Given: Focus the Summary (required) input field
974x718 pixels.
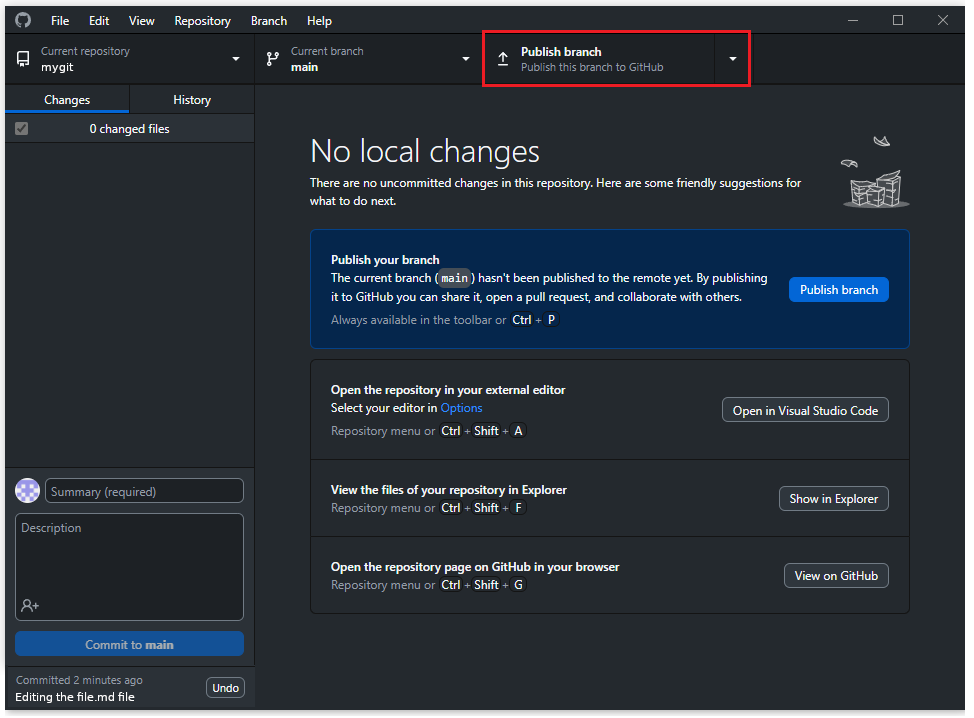Looking at the screenshot, I should [x=144, y=491].
